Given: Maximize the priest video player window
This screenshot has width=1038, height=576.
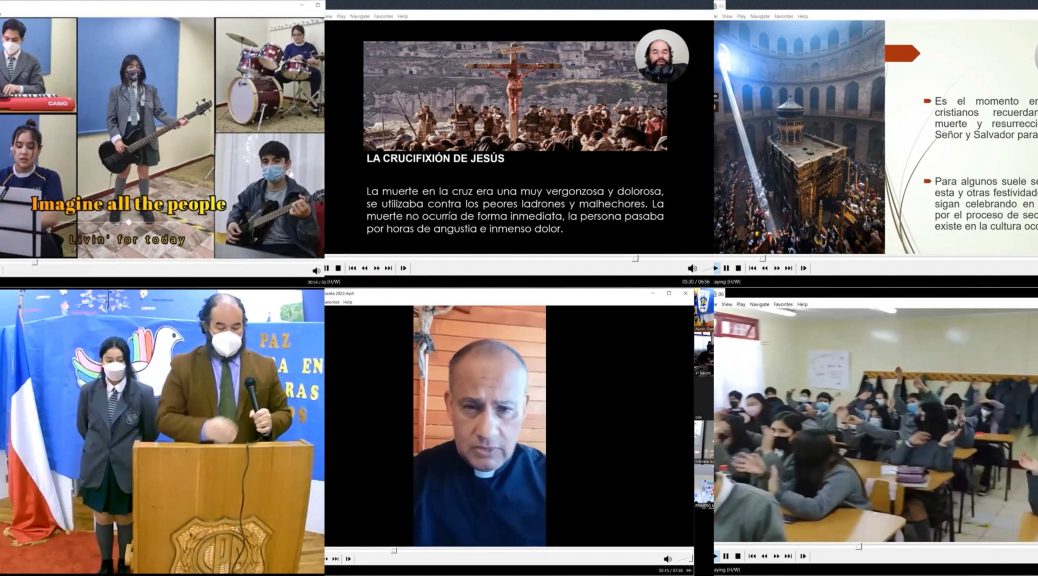Looking at the screenshot, I should [669, 293].
